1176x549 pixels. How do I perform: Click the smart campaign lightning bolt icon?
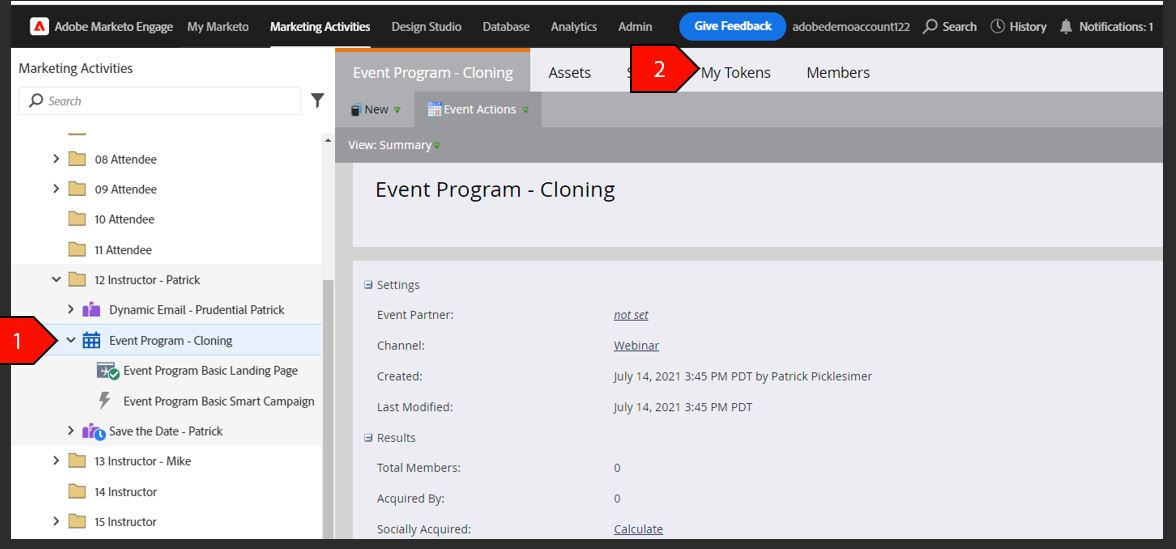[x=105, y=400]
